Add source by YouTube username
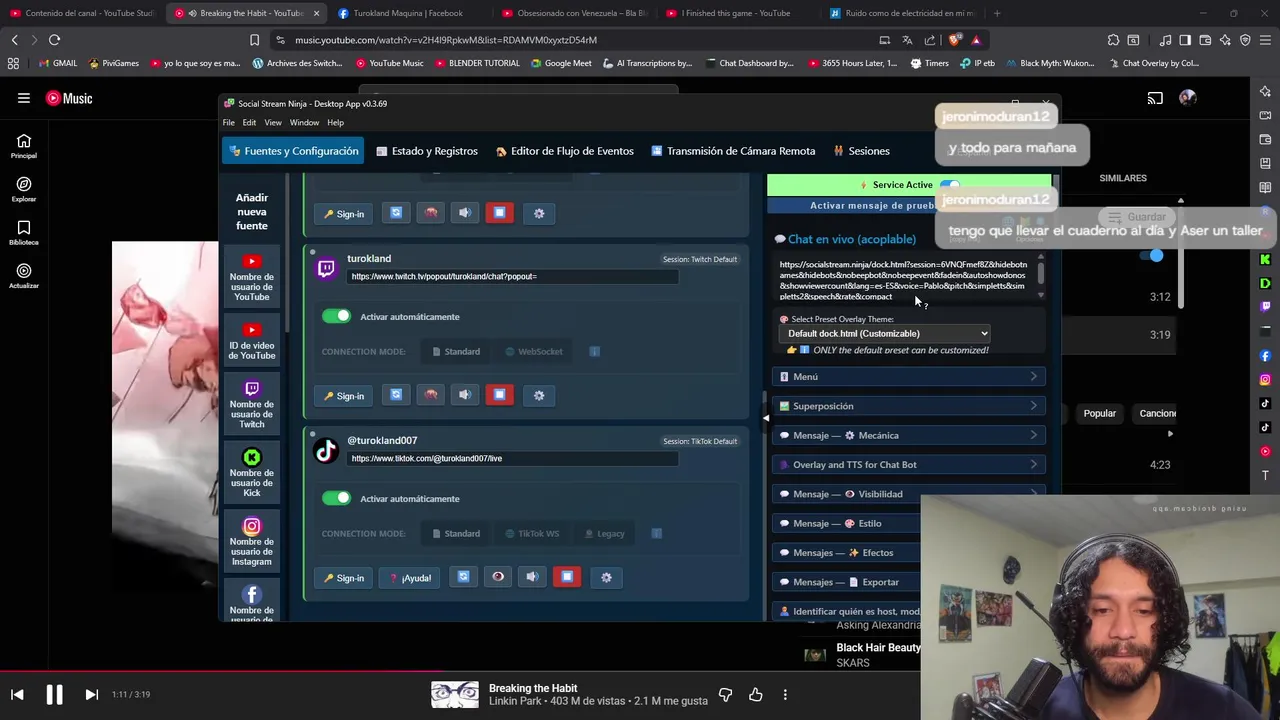 click(252, 278)
